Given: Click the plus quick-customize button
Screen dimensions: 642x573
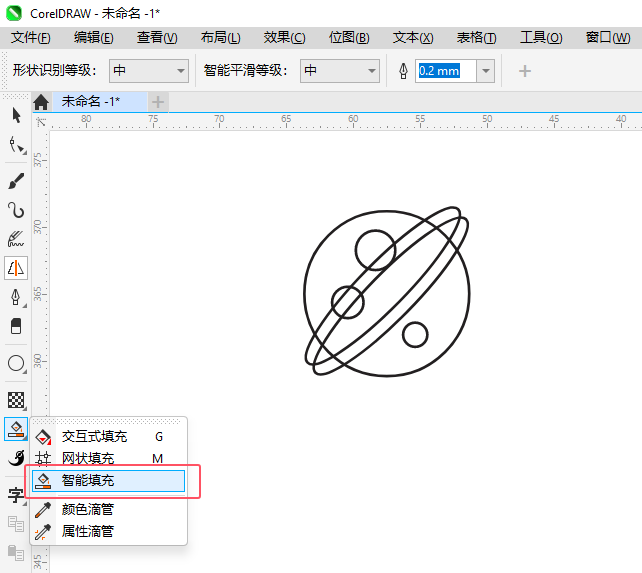Looking at the screenshot, I should [x=524, y=71].
